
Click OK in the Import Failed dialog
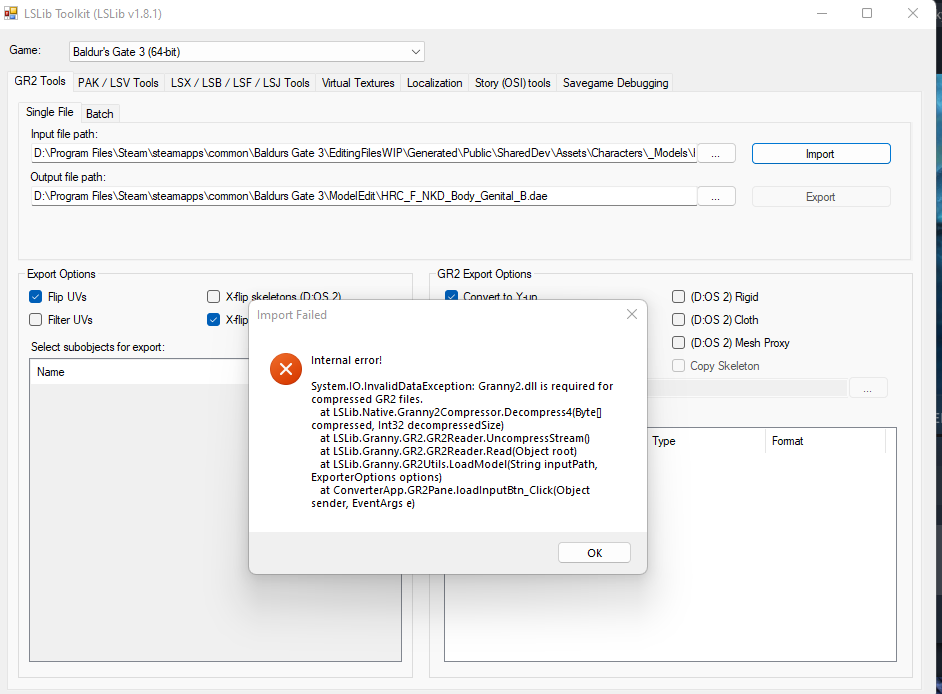click(594, 553)
